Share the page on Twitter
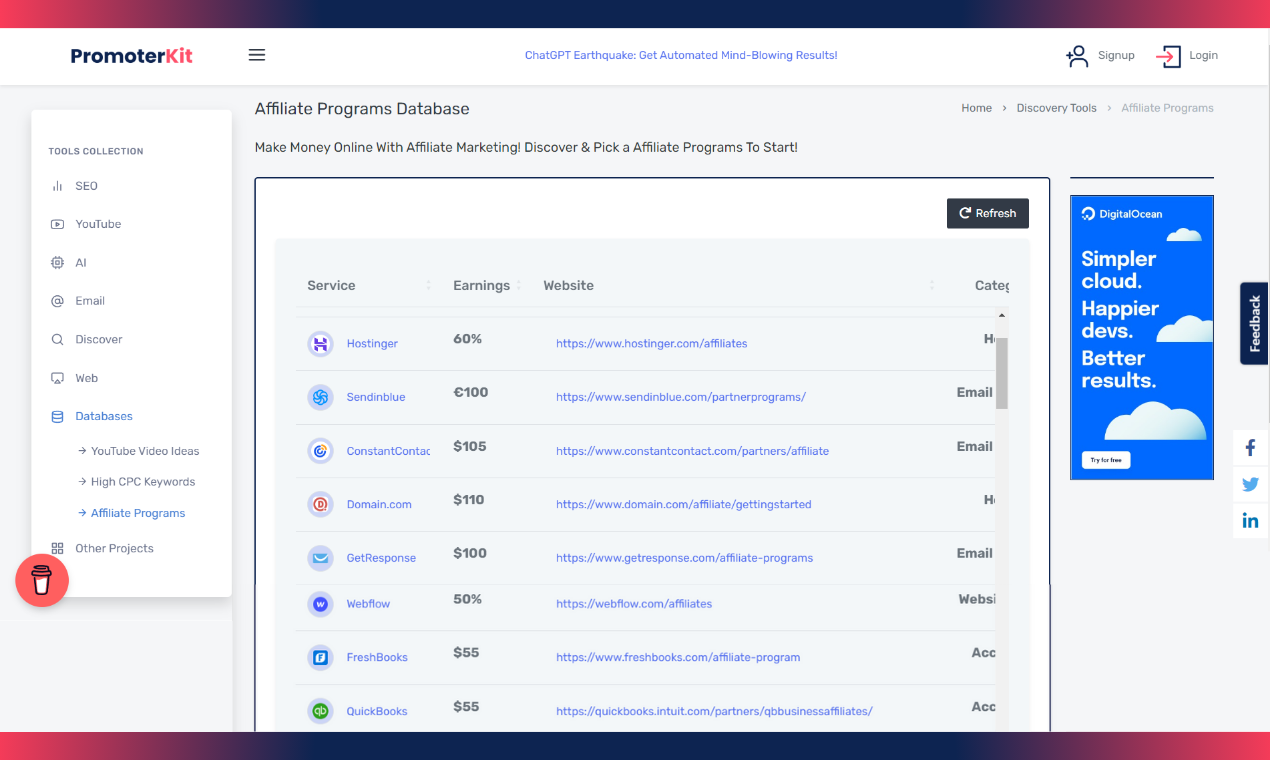Viewport: 1270px width, 760px height. (1250, 484)
